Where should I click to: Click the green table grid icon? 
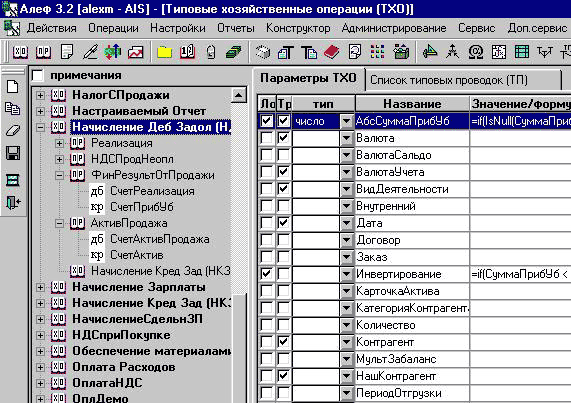pos(521,52)
